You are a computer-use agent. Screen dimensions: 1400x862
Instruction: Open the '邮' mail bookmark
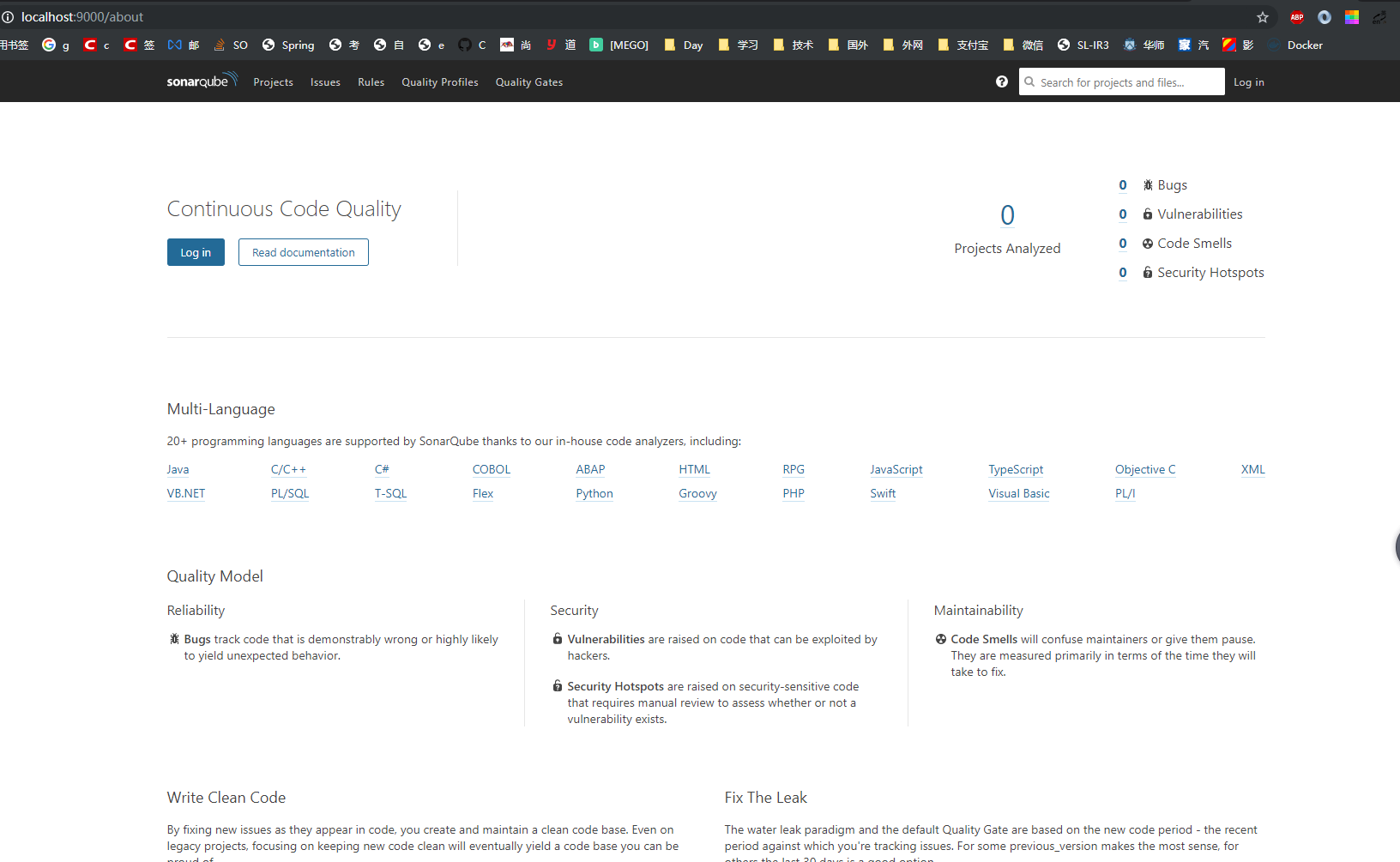[x=184, y=45]
